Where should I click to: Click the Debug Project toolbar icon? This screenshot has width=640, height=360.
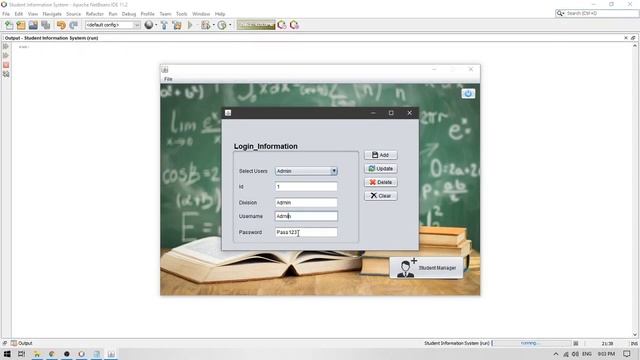205,25
